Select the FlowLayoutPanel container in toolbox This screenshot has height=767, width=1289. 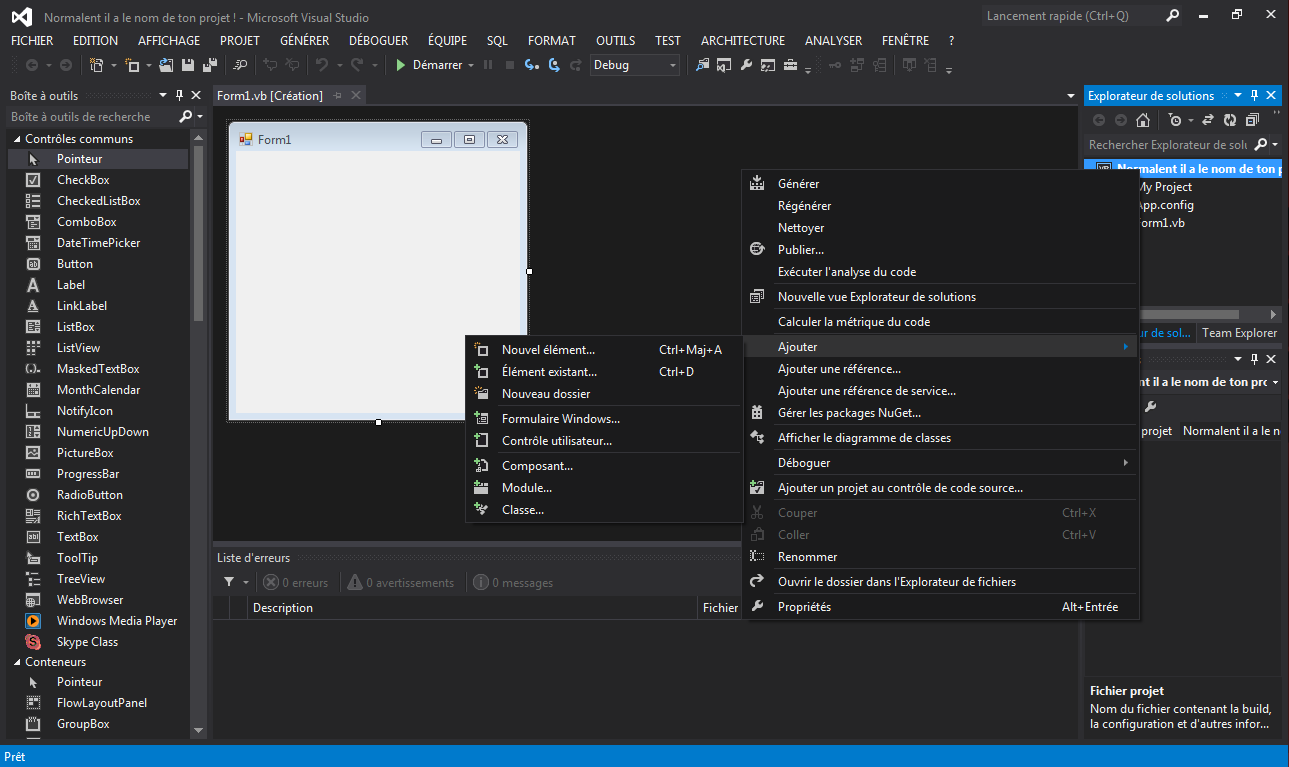click(98, 703)
